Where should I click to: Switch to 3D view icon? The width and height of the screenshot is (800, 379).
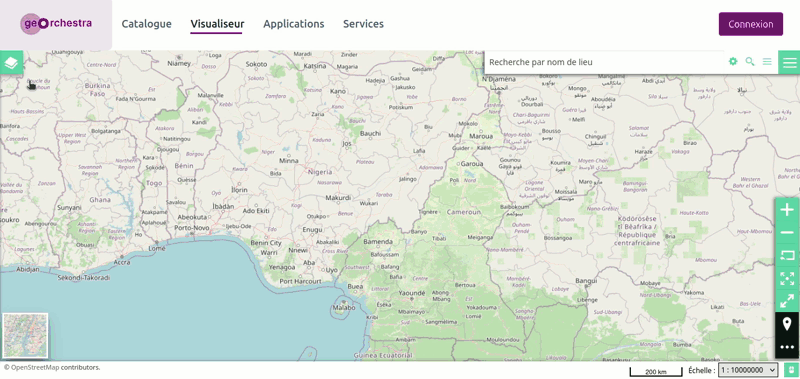787,256
